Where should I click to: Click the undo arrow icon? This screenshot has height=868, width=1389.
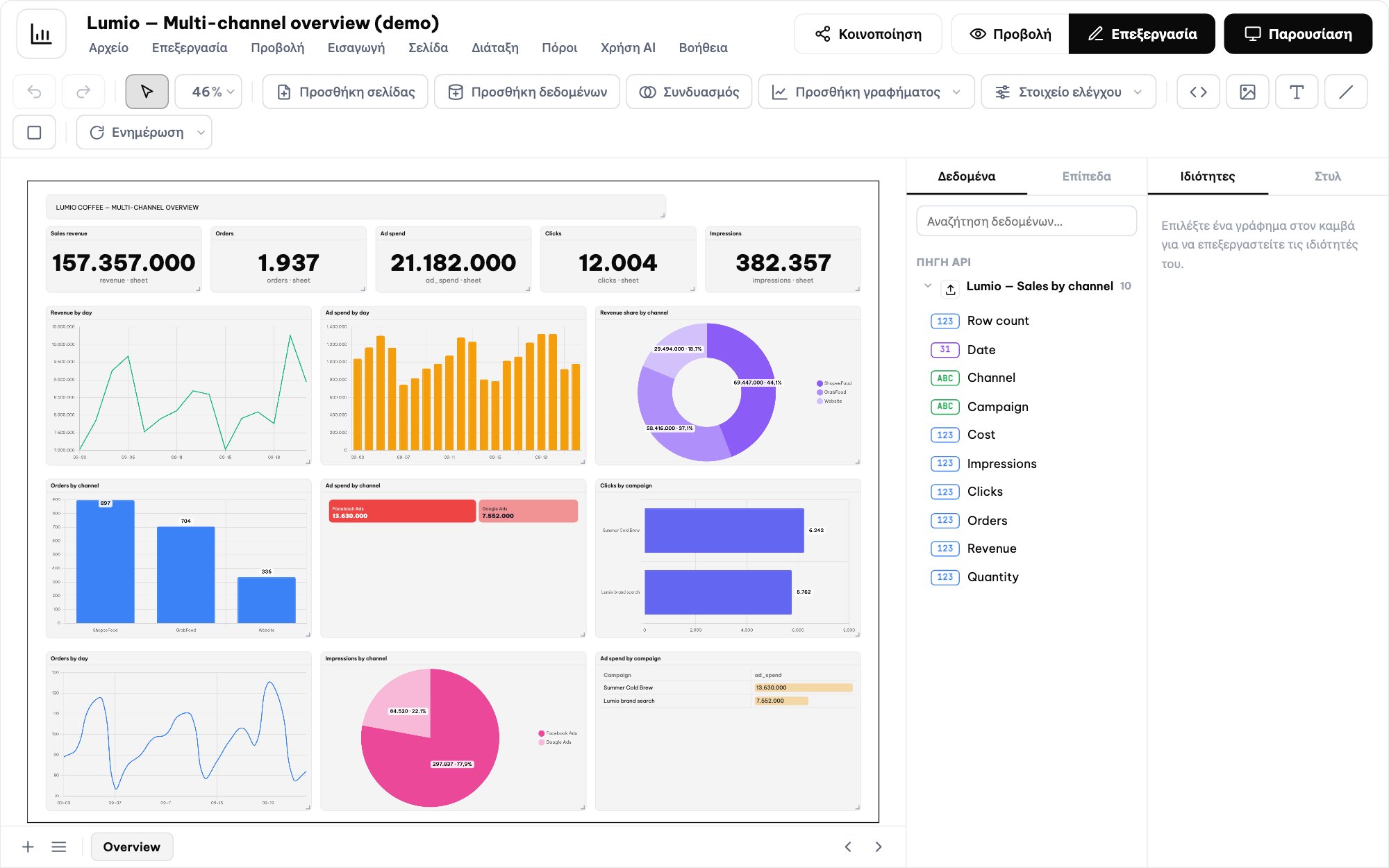(x=34, y=92)
